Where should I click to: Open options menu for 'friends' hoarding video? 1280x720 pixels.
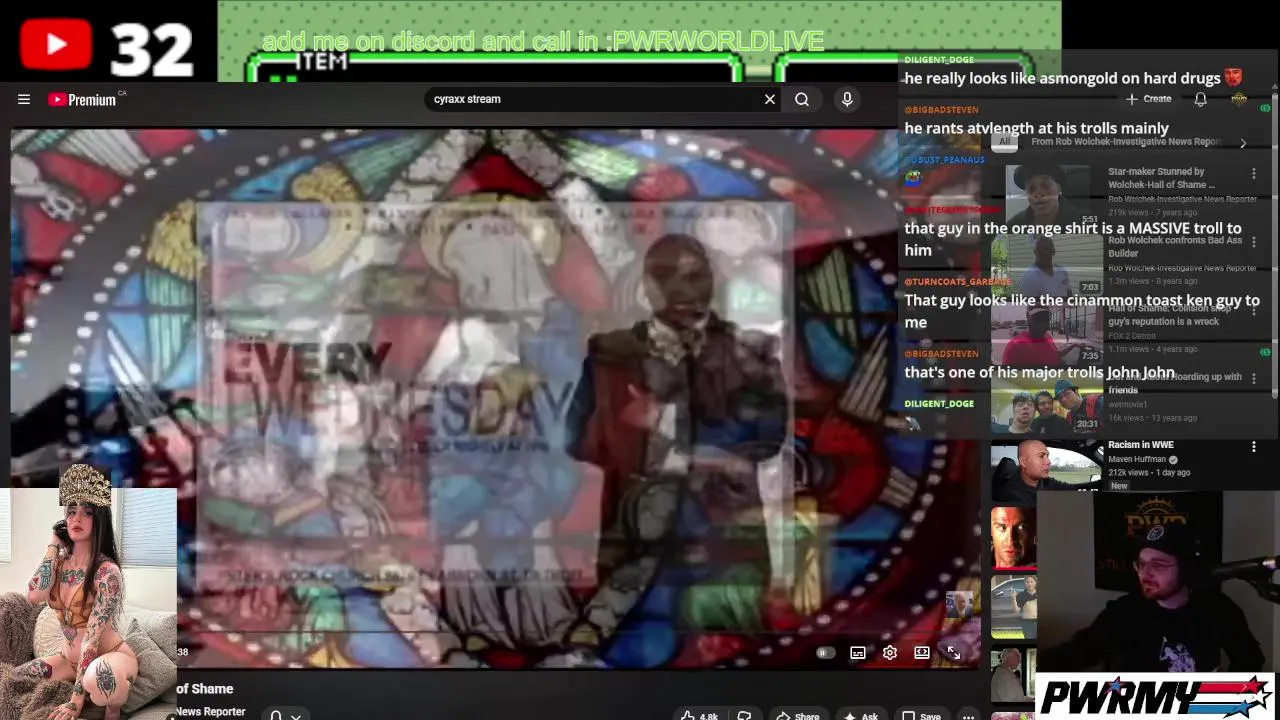click(x=1254, y=379)
